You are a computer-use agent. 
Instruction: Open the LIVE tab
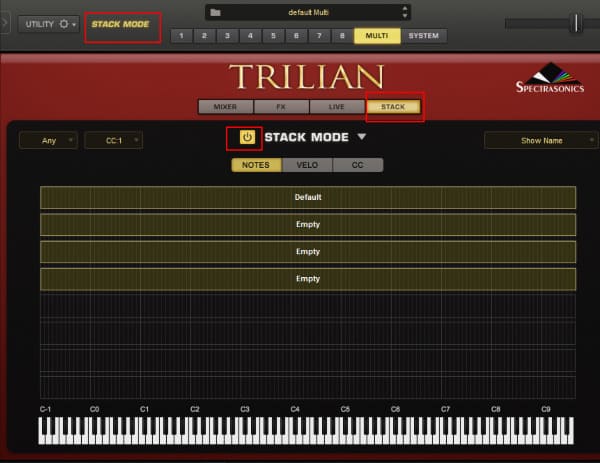click(337, 107)
